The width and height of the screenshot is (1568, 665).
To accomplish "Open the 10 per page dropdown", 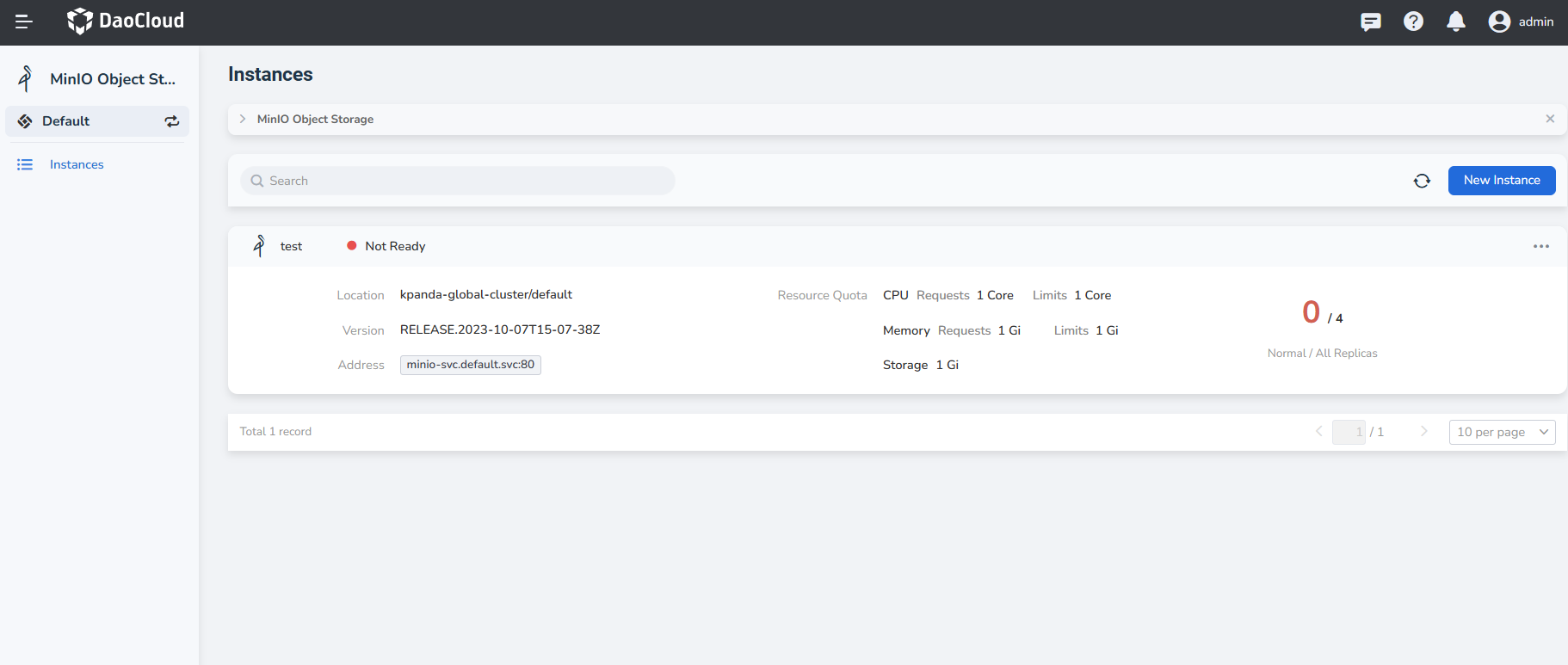I will pyautogui.click(x=1502, y=432).
